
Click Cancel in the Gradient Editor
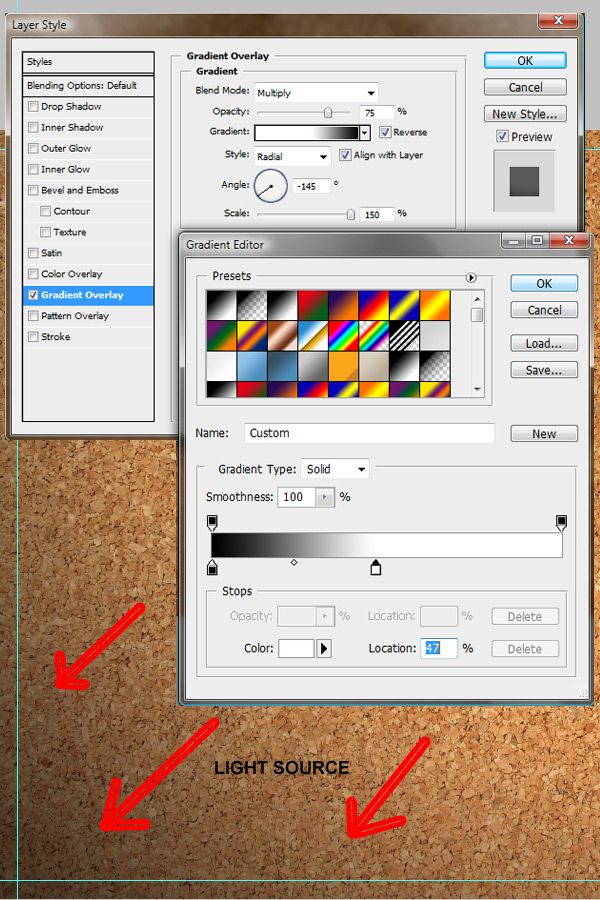click(x=544, y=311)
